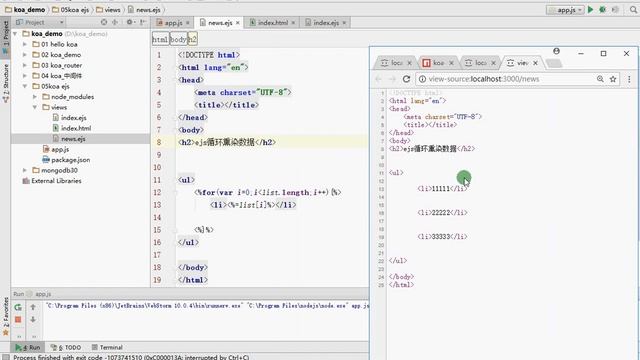Open the browser zoom magnifier icon
This screenshot has width=640, height=360.
[600, 79]
